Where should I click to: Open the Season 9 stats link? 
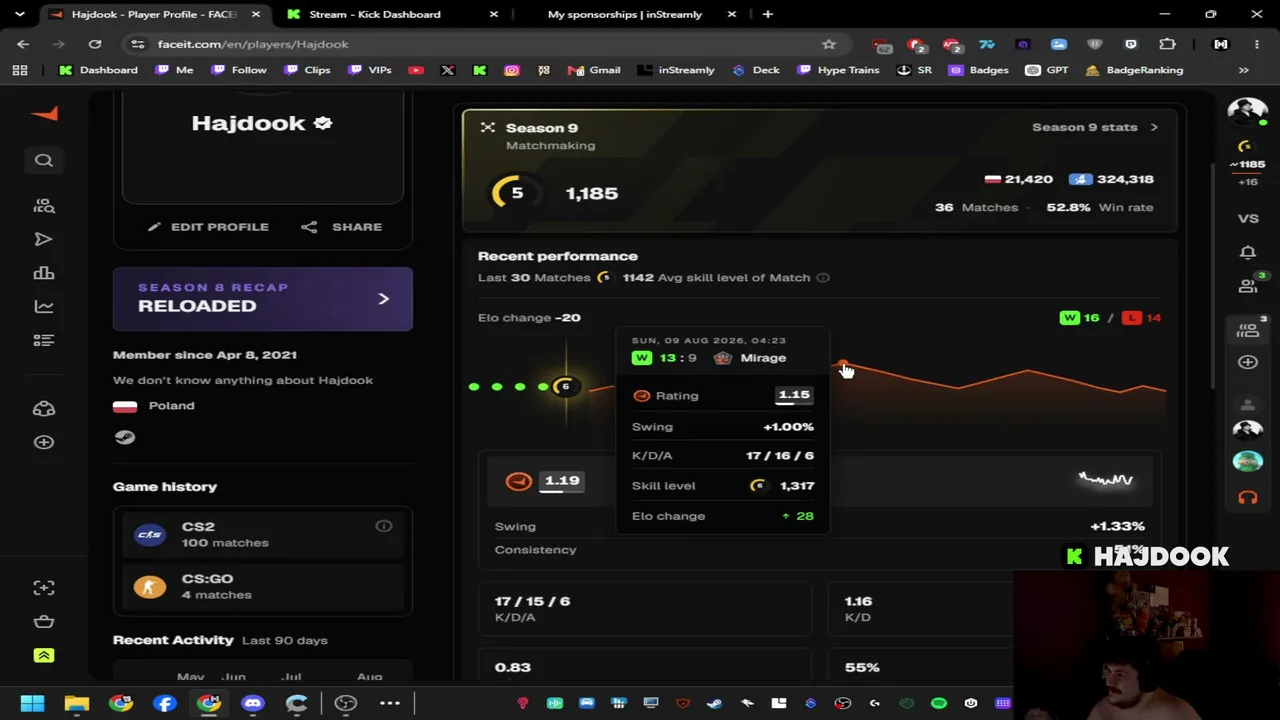coord(1095,127)
